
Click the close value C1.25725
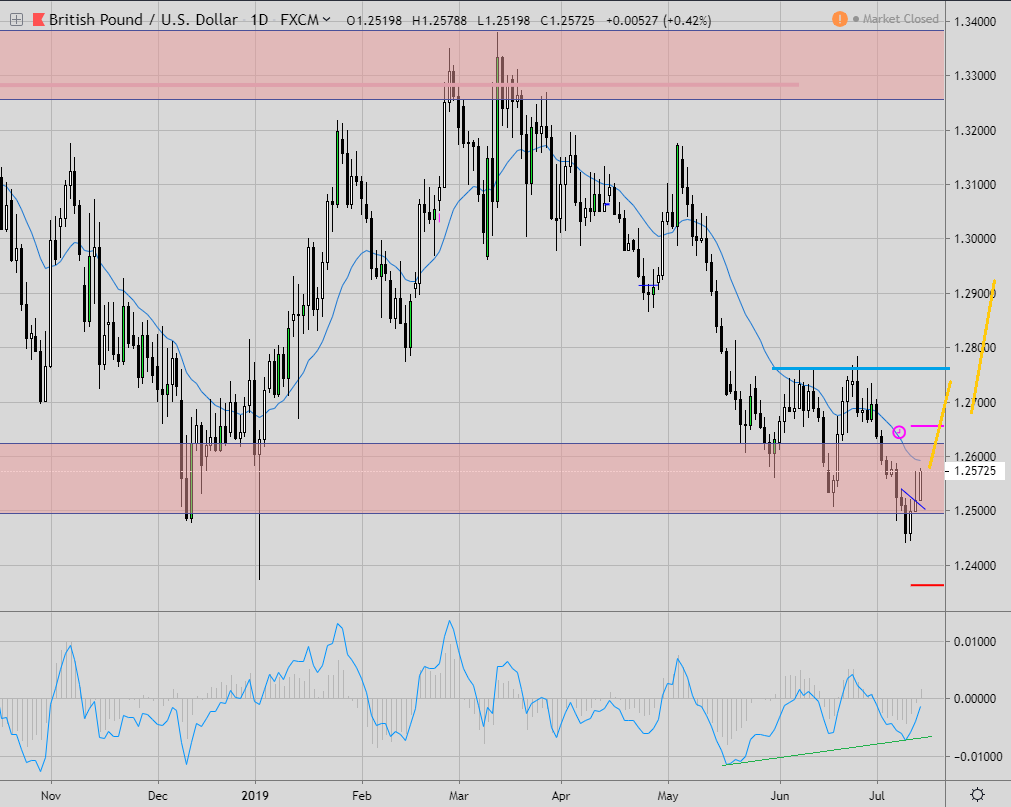(x=567, y=21)
